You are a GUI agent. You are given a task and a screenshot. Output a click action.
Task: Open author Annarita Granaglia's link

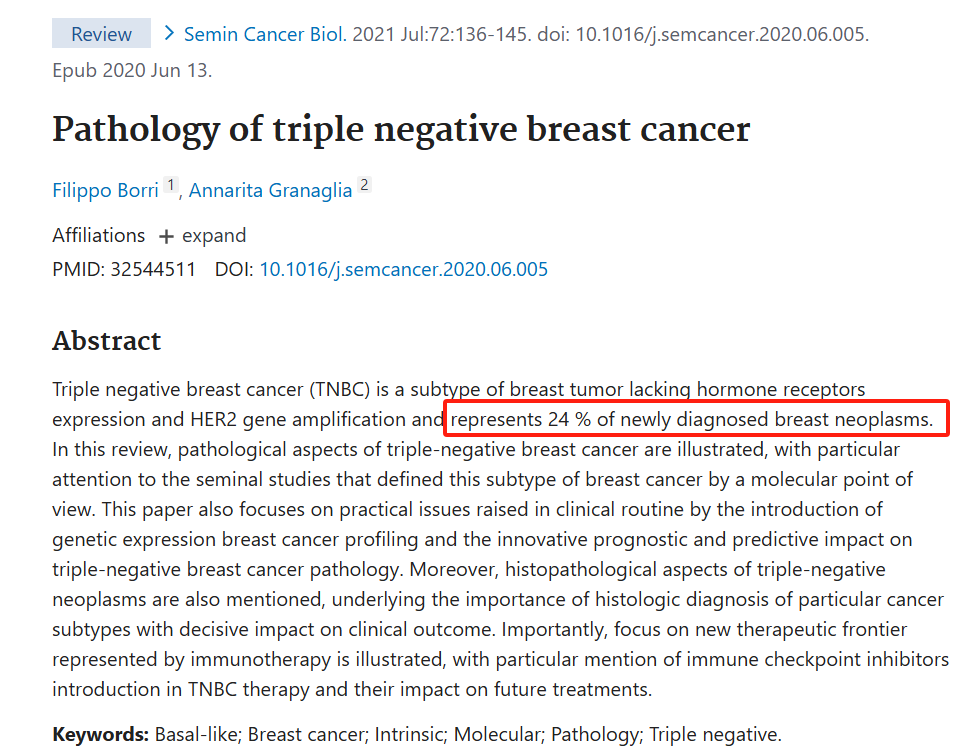pyautogui.click(x=270, y=190)
